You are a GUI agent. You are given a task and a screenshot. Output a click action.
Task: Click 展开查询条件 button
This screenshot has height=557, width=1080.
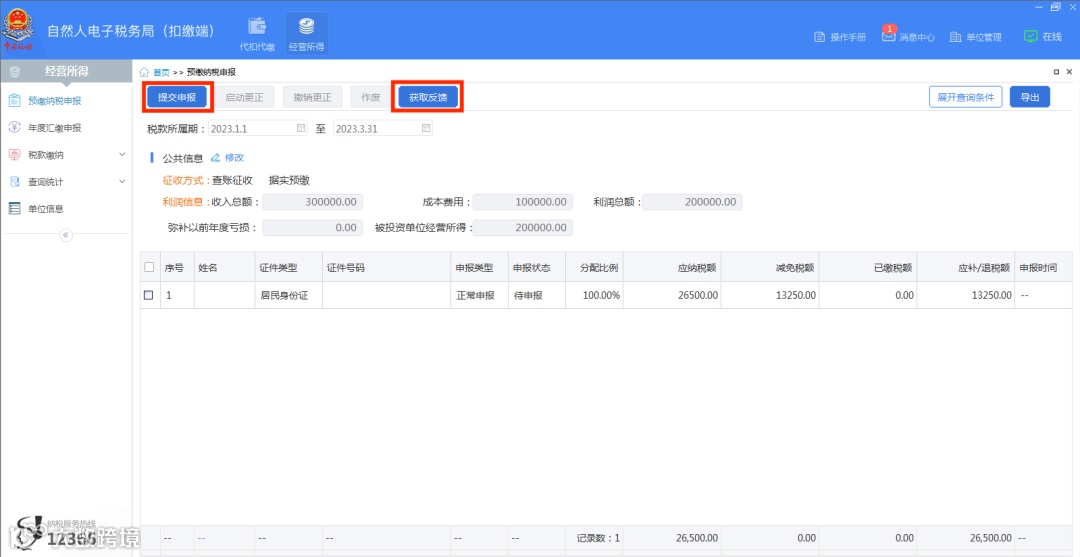[x=965, y=97]
